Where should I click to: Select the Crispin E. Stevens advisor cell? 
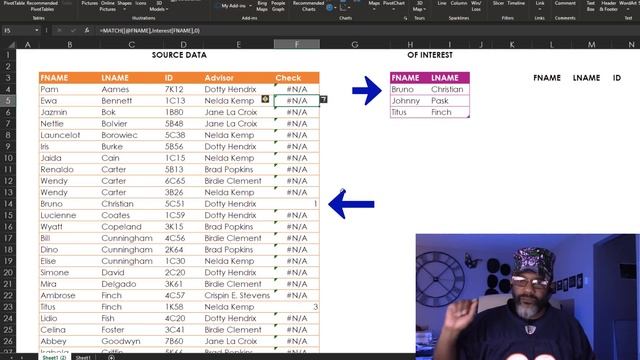[x=238, y=295]
